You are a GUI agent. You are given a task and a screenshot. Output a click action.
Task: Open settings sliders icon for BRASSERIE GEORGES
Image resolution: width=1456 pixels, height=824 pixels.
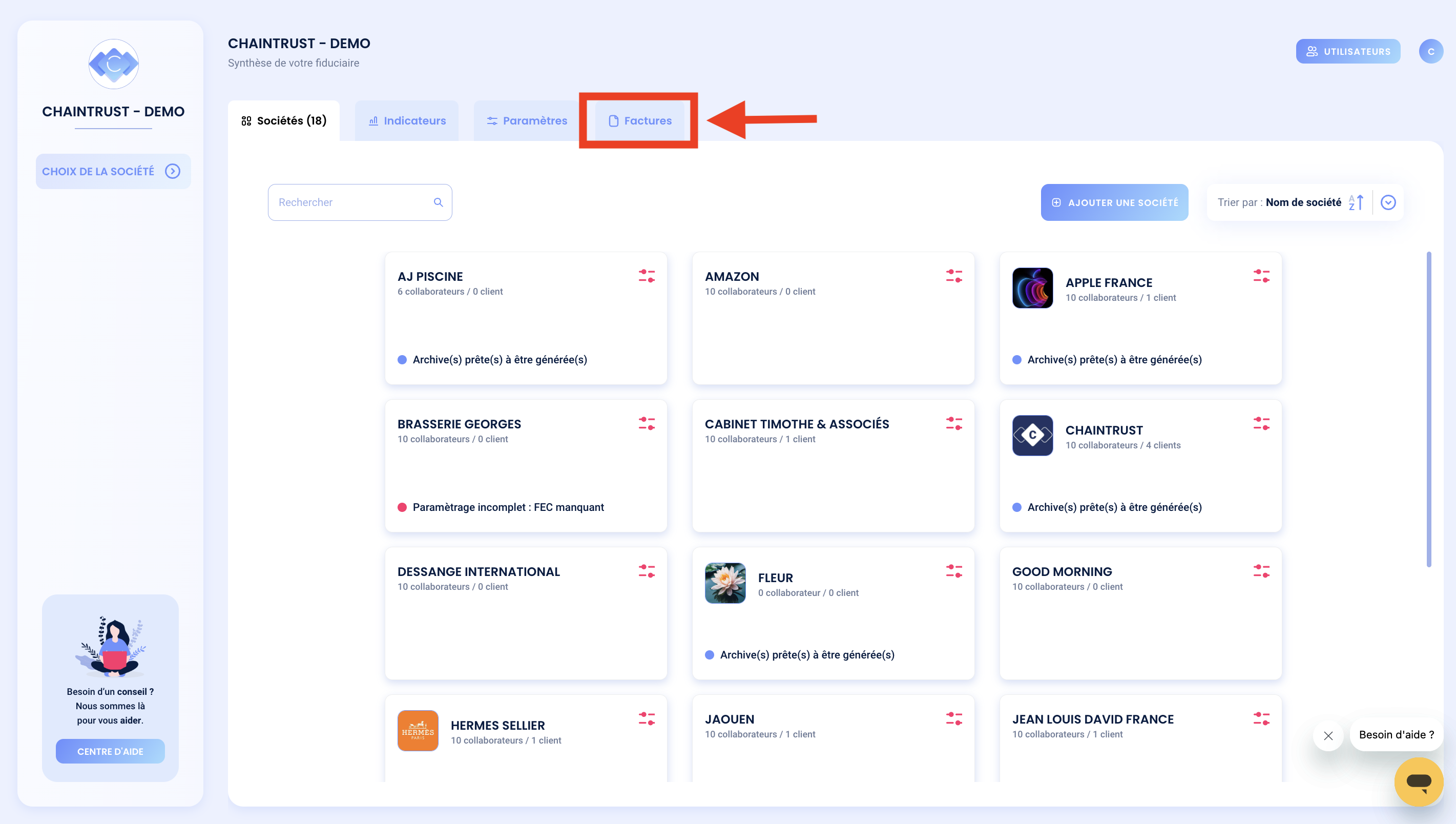(647, 423)
